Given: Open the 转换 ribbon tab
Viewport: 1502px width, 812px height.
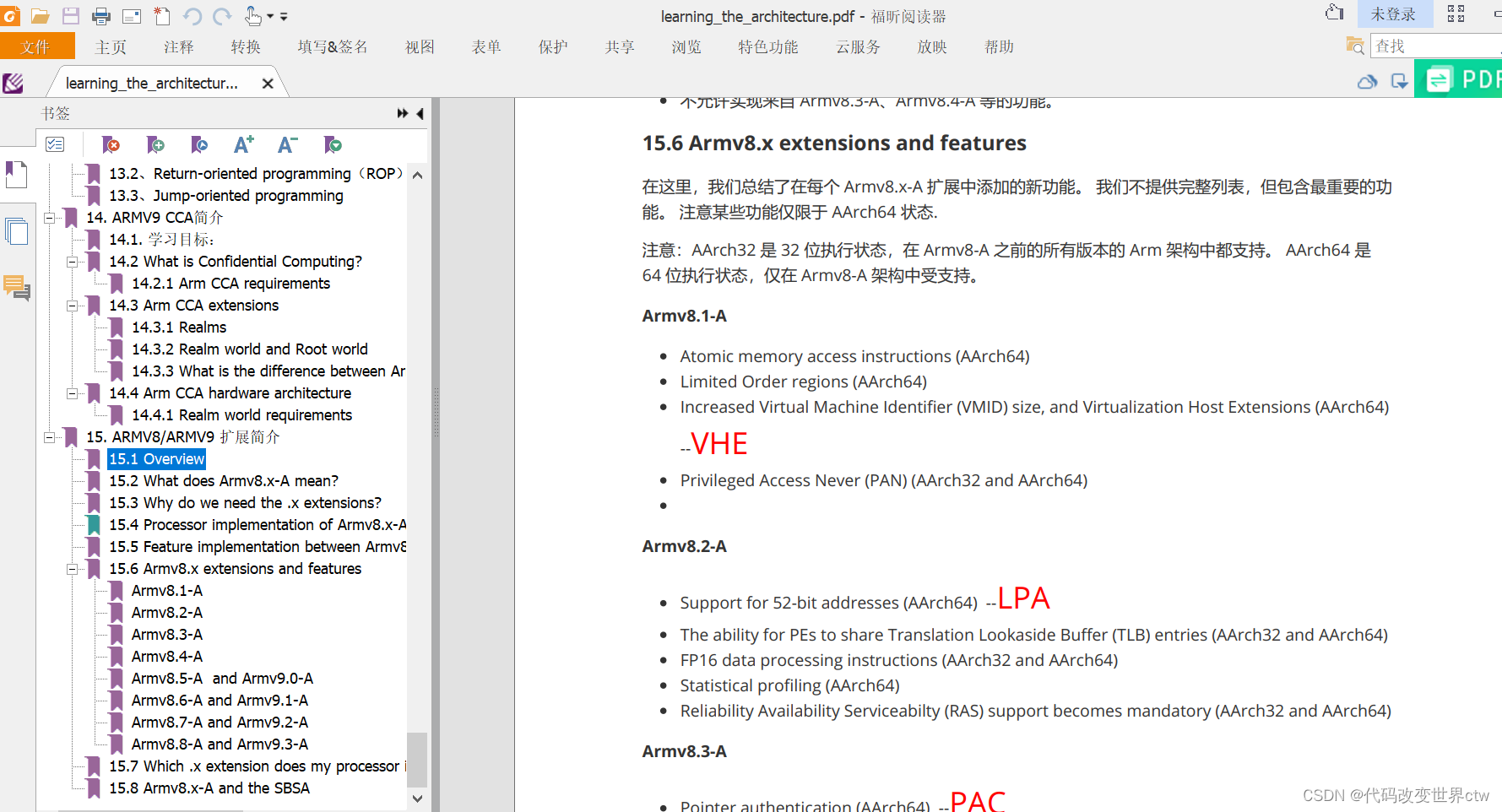Looking at the screenshot, I should click(x=246, y=46).
